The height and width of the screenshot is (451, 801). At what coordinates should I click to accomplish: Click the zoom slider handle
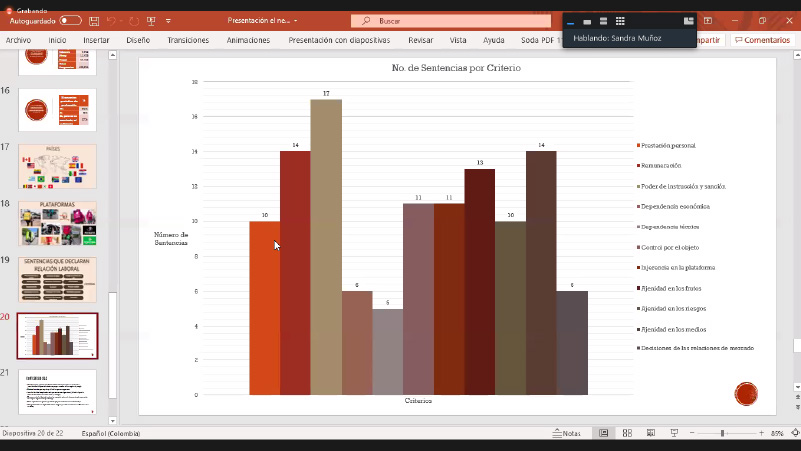pos(723,433)
